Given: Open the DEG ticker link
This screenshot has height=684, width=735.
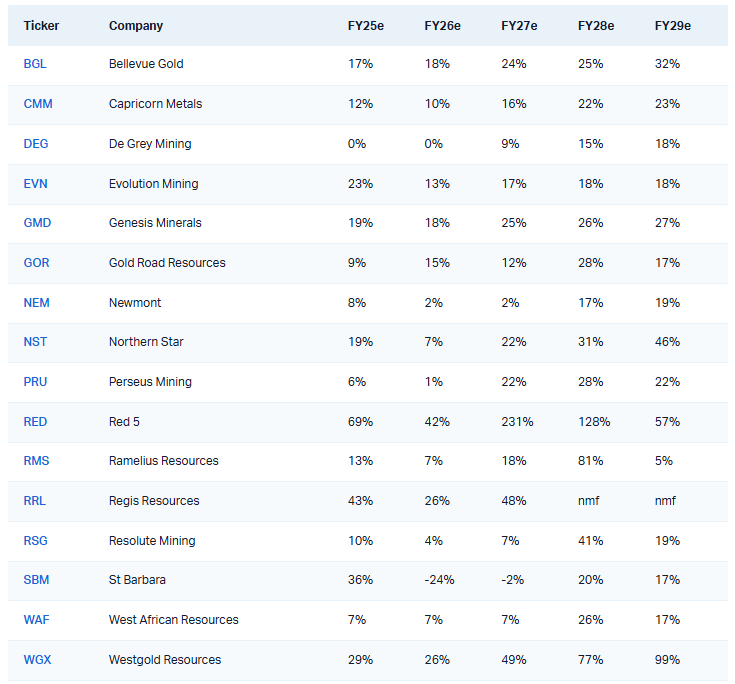Looking at the screenshot, I should point(36,144).
